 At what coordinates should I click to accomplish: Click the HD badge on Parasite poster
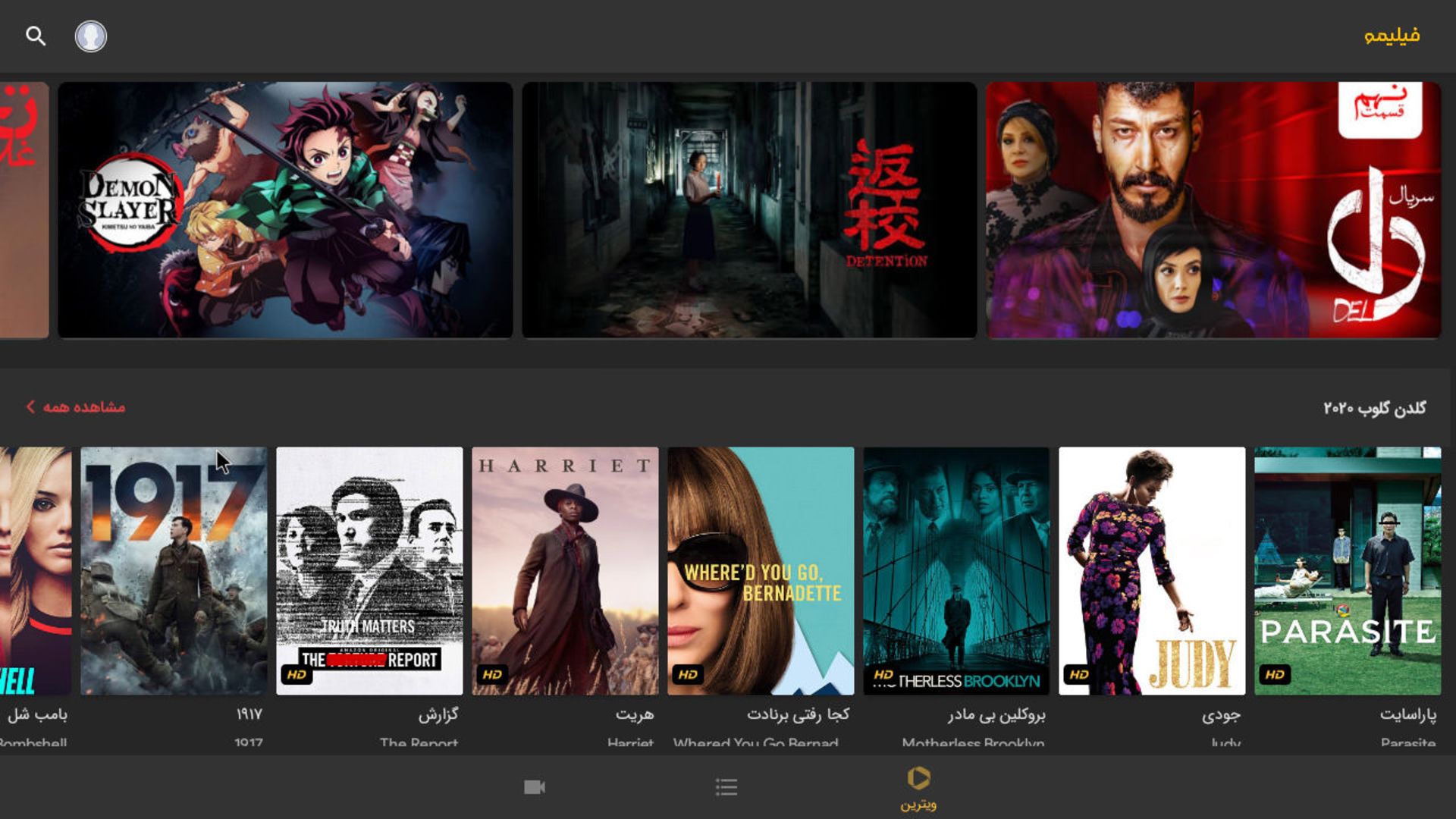click(x=1275, y=674)
